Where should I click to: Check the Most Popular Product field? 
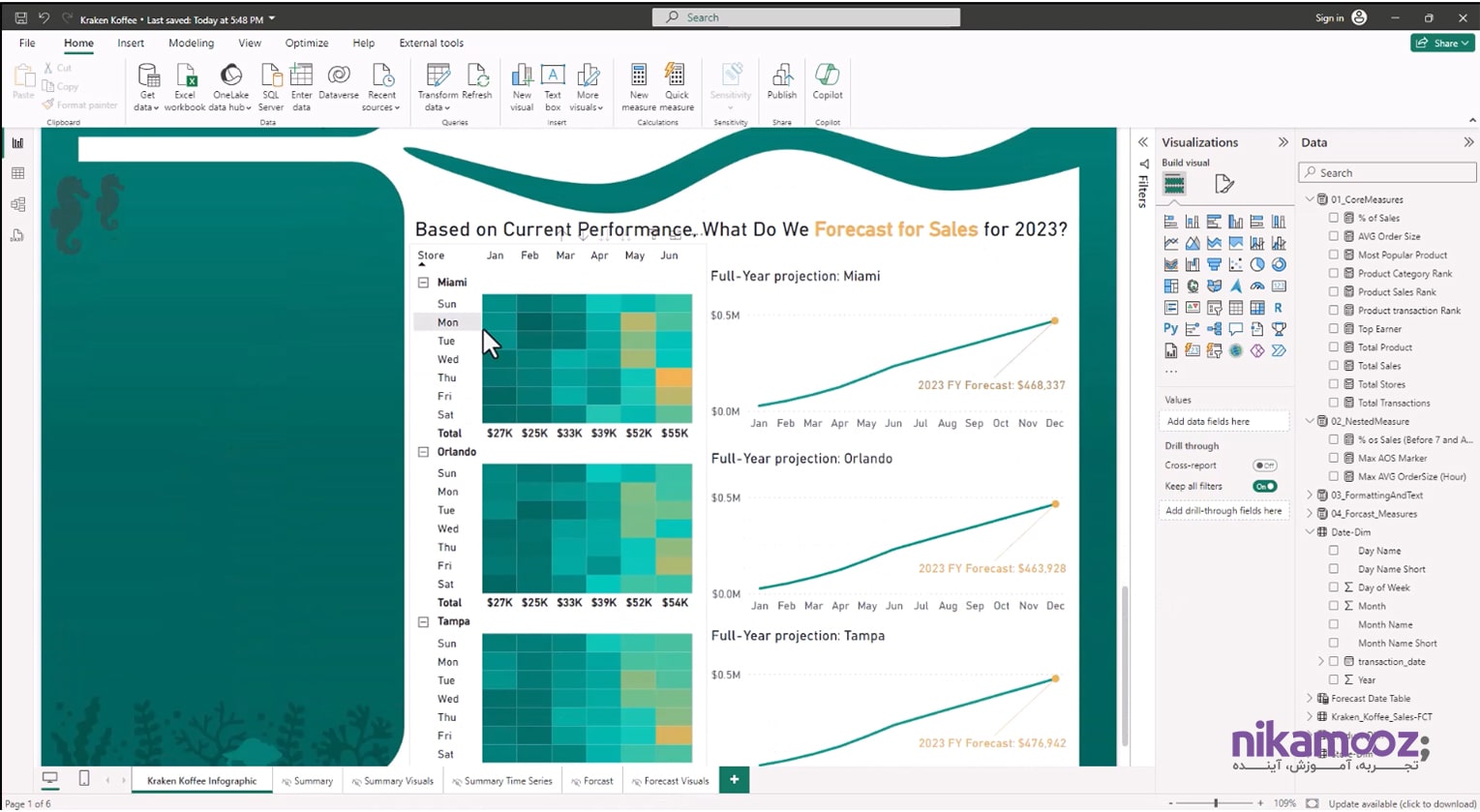pos(1334,255)
